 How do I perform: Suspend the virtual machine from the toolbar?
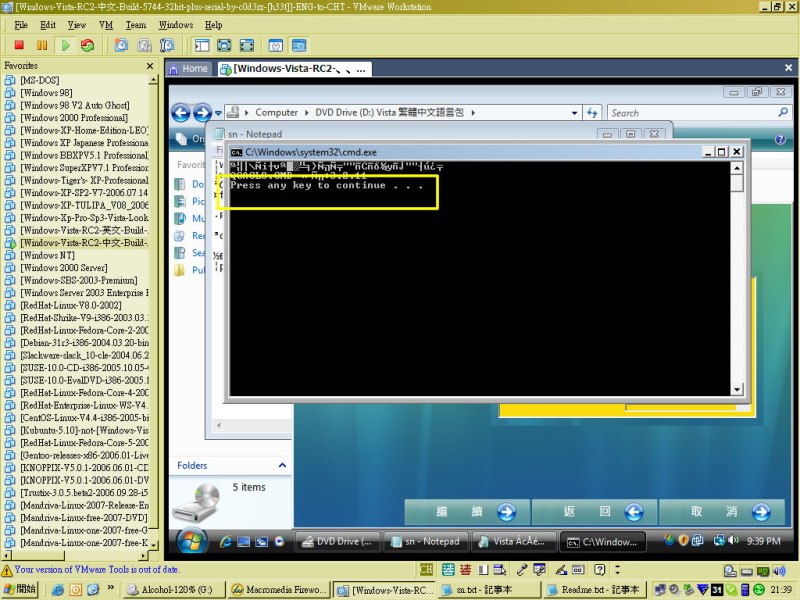(42, 45)
